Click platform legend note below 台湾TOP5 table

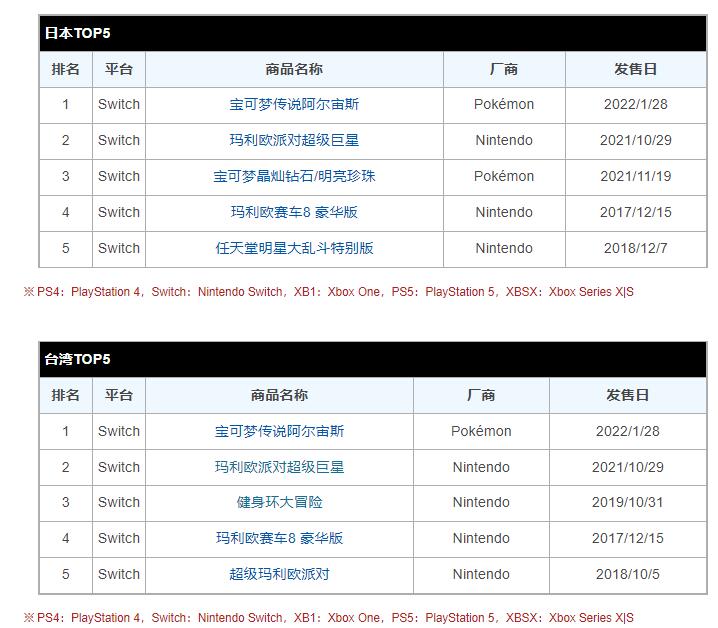tap(329, 617)
